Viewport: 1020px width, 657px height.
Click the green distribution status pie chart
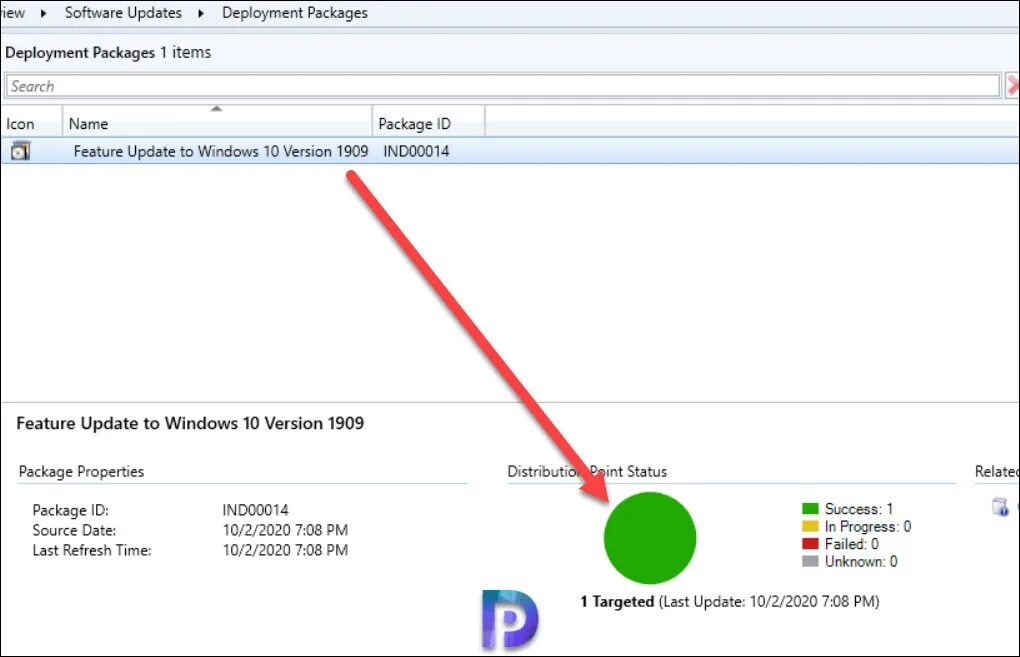tap(650, 537)
